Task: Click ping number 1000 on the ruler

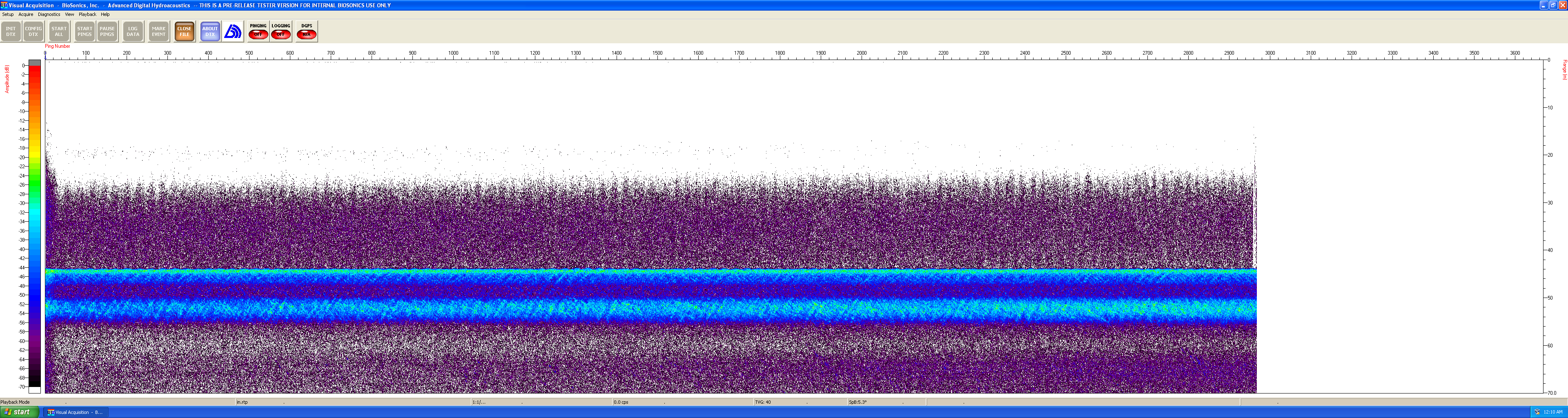Action: pyautogui.click(x=453, y=53)
